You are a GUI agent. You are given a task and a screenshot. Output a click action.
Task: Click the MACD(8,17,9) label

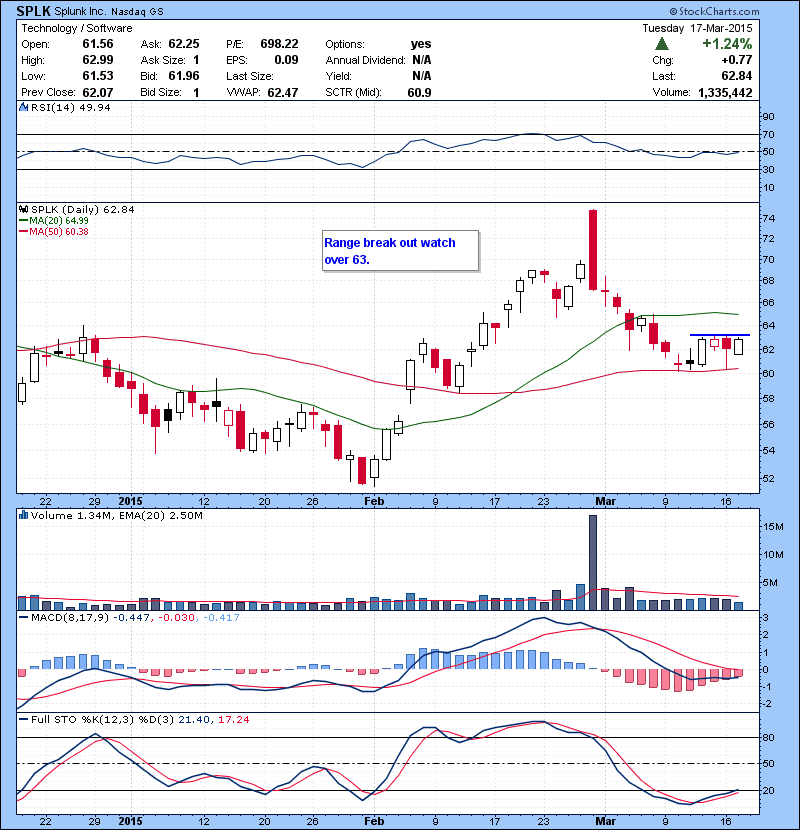[70, 617]
